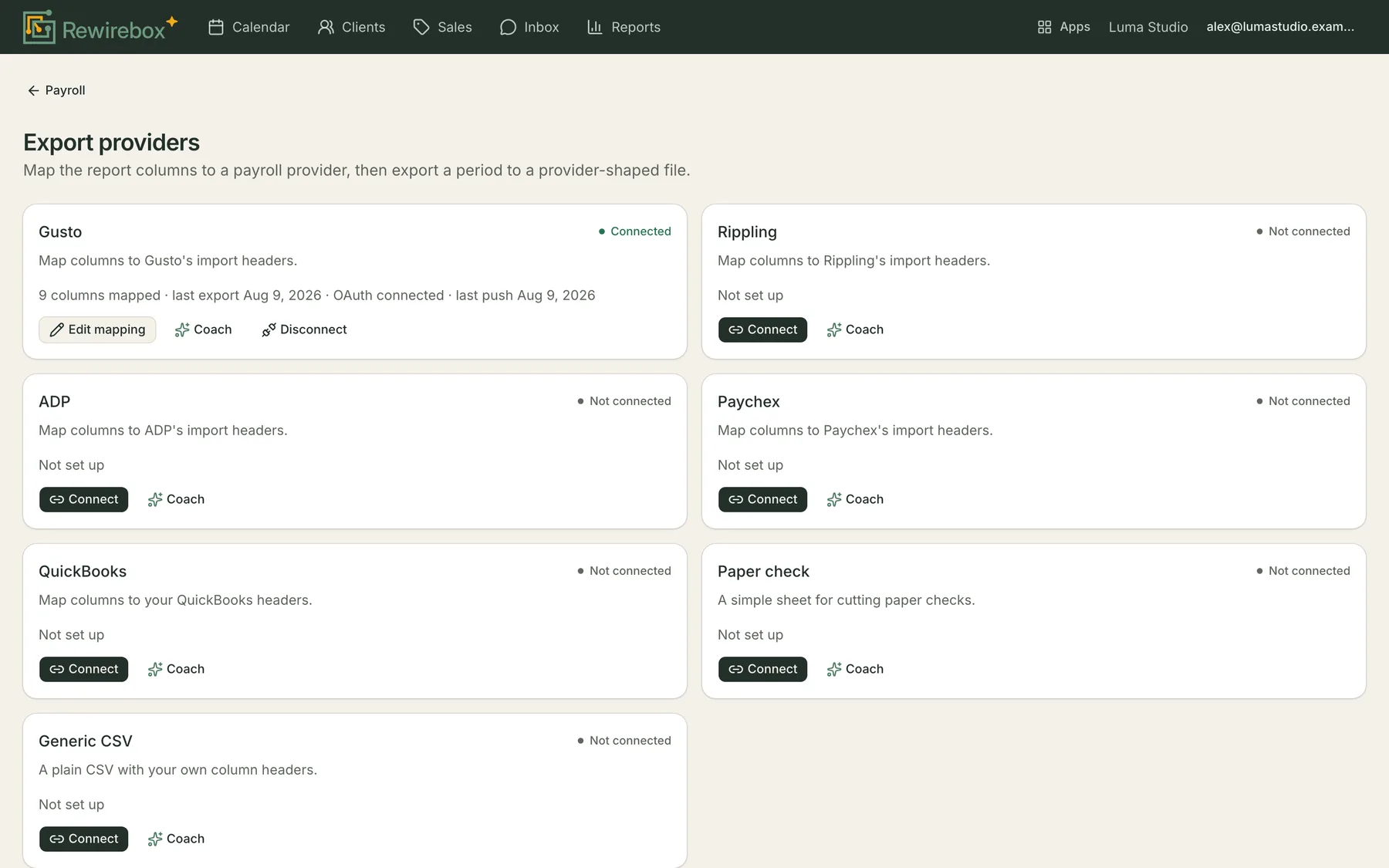Click Paychex's Coach sparkle icon
Image resolution: width=1389 pixels, height=868 pixels.
(x=834, y=499)
